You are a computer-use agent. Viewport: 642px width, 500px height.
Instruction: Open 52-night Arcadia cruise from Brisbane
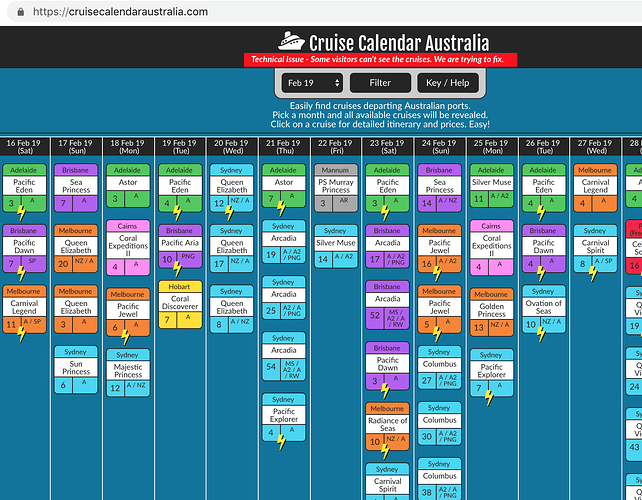[x=387, y=305]
